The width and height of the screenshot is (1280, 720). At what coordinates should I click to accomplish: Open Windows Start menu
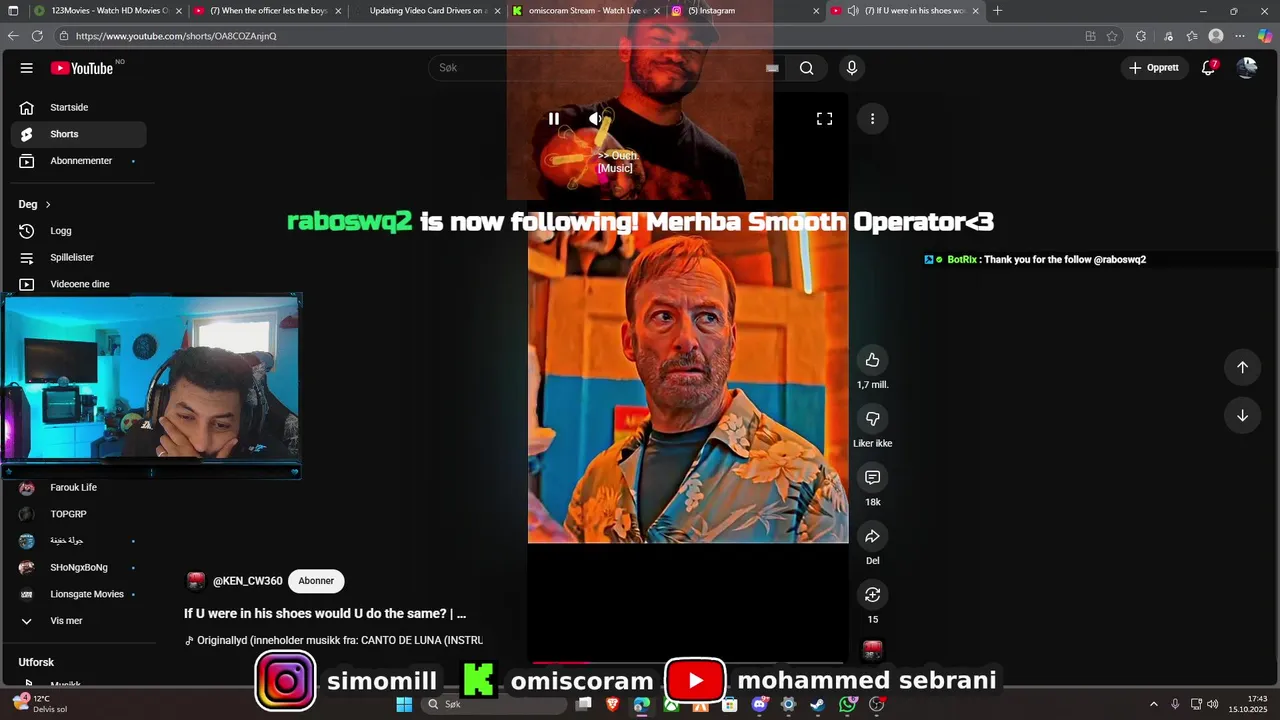[404, 704]
